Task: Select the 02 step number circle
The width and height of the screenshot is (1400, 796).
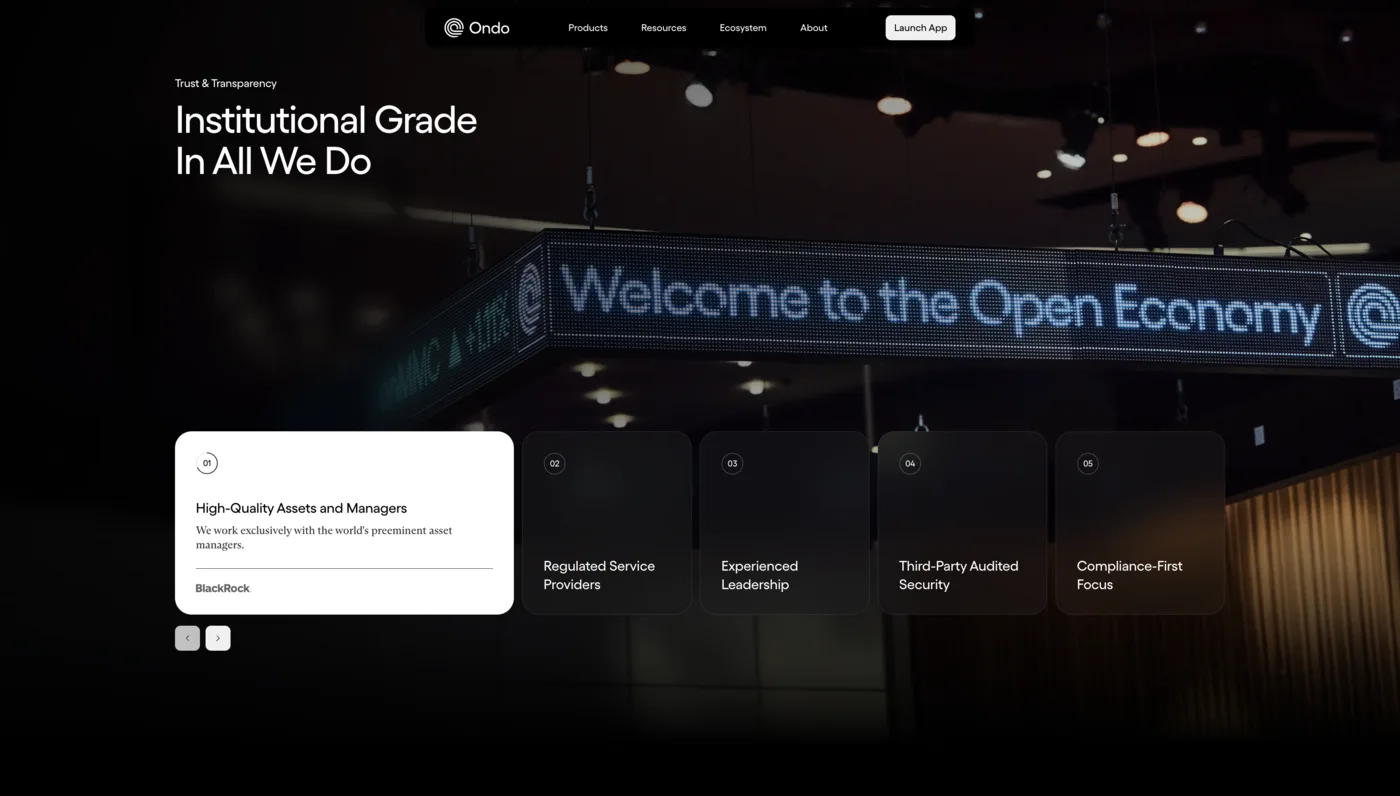Action: 554,463
